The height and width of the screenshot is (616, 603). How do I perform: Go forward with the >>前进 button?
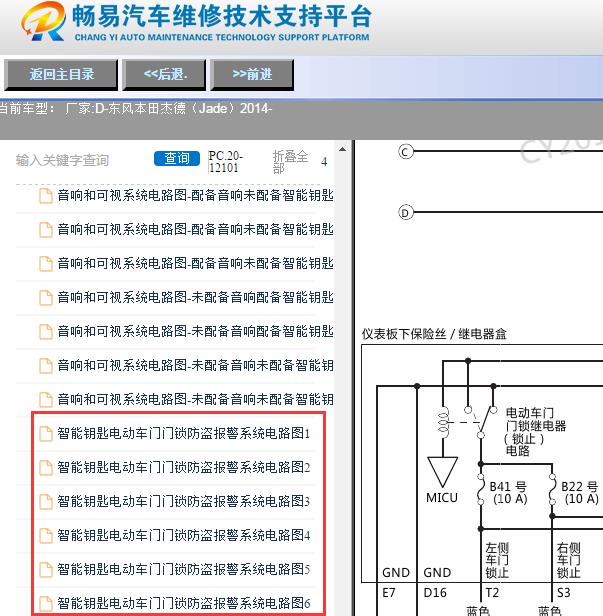coord(252,75)
